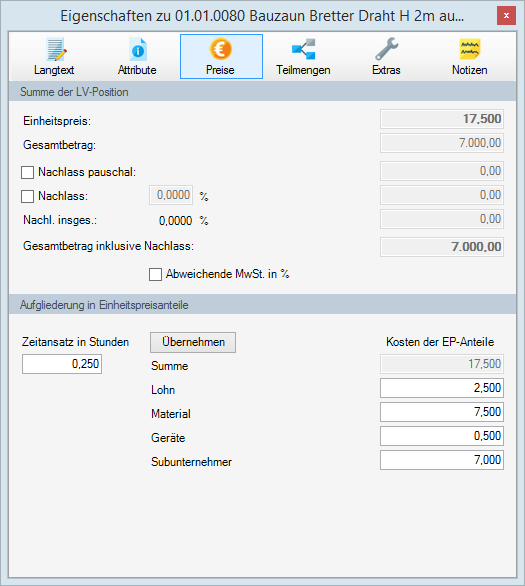Edit the Geräte cost field
The width and height of the screenshot is (525, 586).
point(442,436)
